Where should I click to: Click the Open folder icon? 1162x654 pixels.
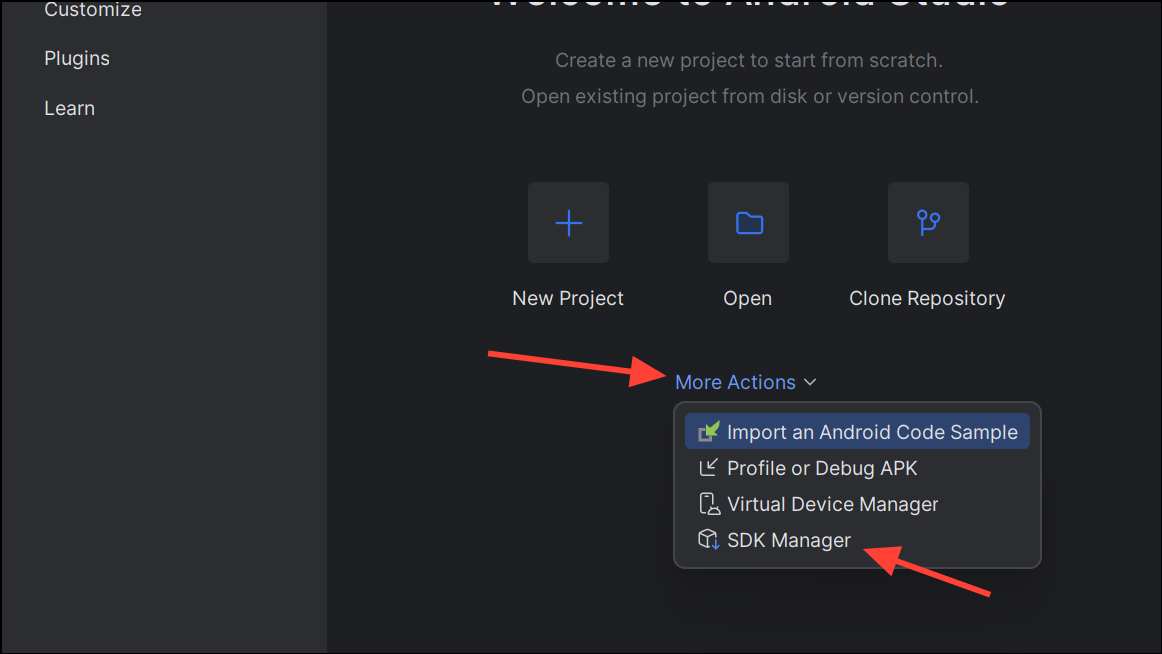click(748, 223)
